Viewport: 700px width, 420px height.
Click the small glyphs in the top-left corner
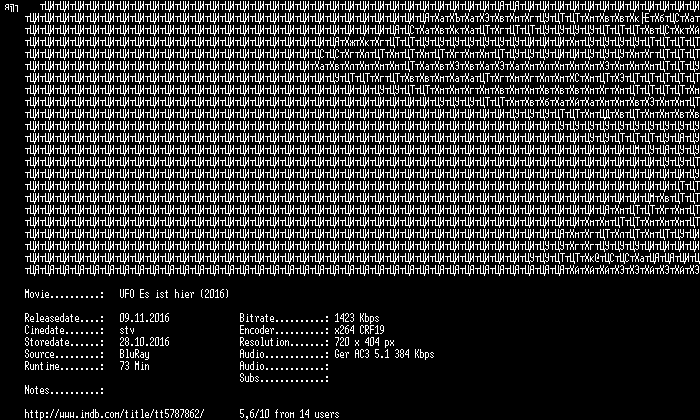(11, 8)
